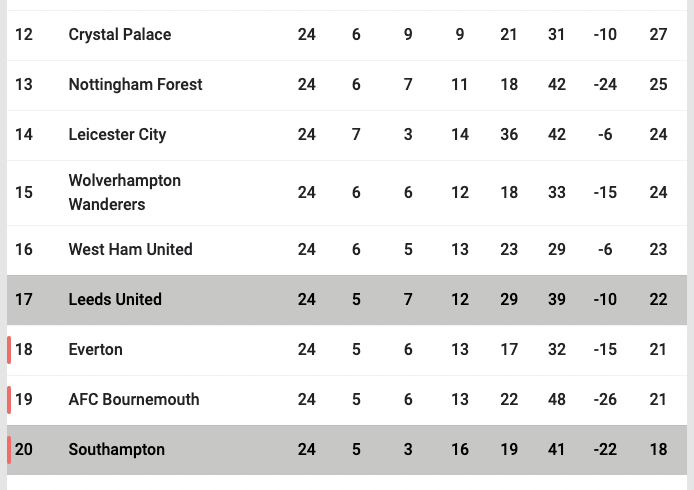Click position number 15 for Wolverhampton Wanderers
The height and width of the screenshot is (490, 694).
(x=23, y=193)
